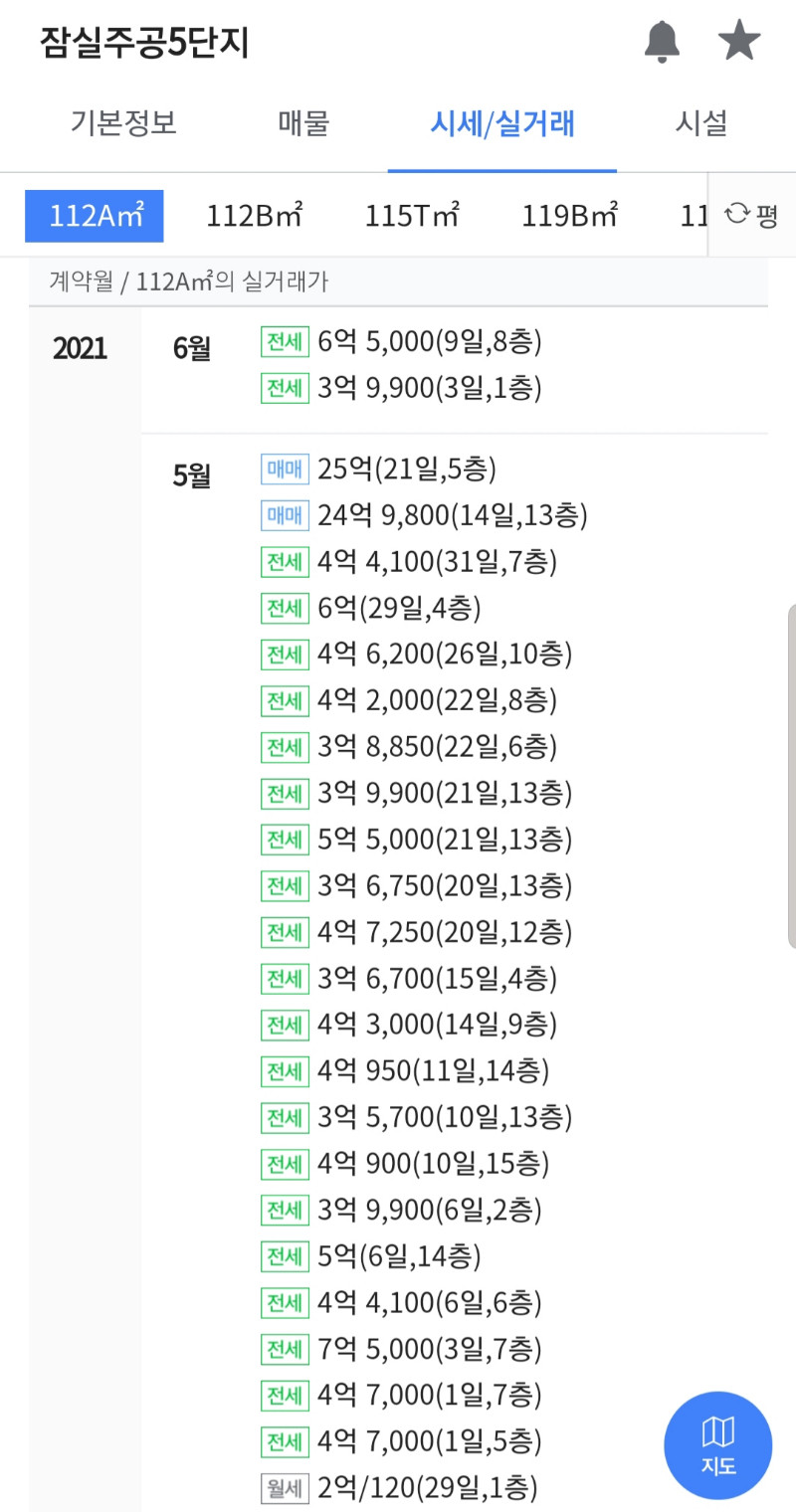The height and width of the screenshot is (1512, 796).
Task: Tap the 매매 25억 transaction entry
Action: pyautogui.click(x=406, y=469)
